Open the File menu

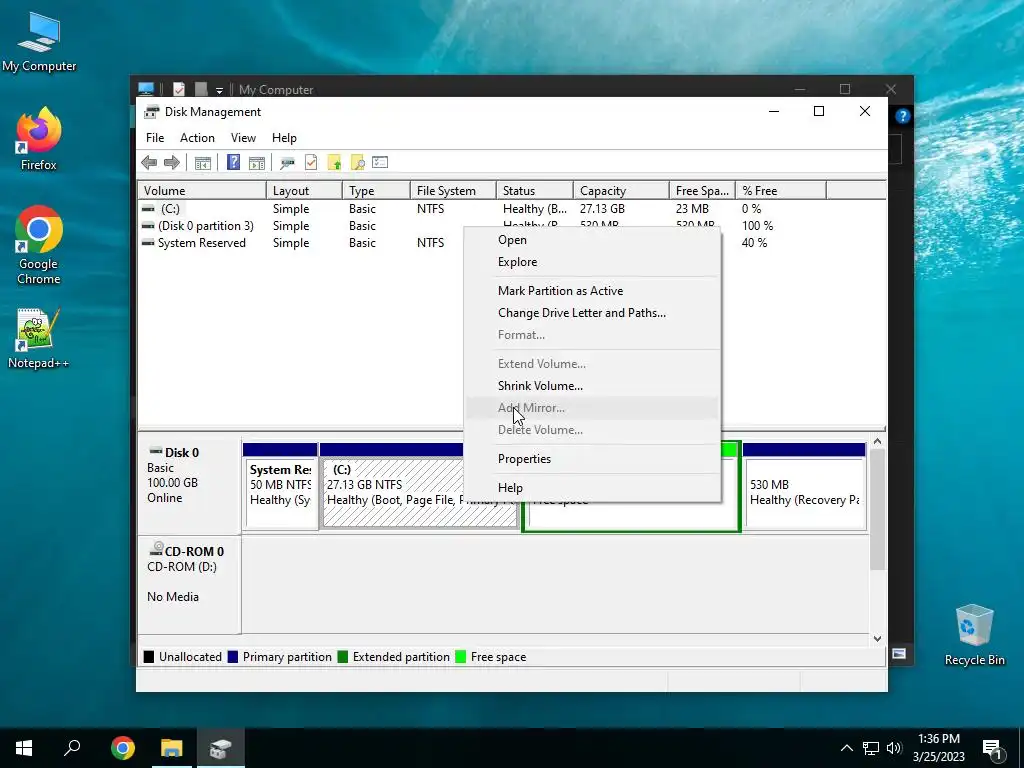pyautogui.click(x=155, y=138)
